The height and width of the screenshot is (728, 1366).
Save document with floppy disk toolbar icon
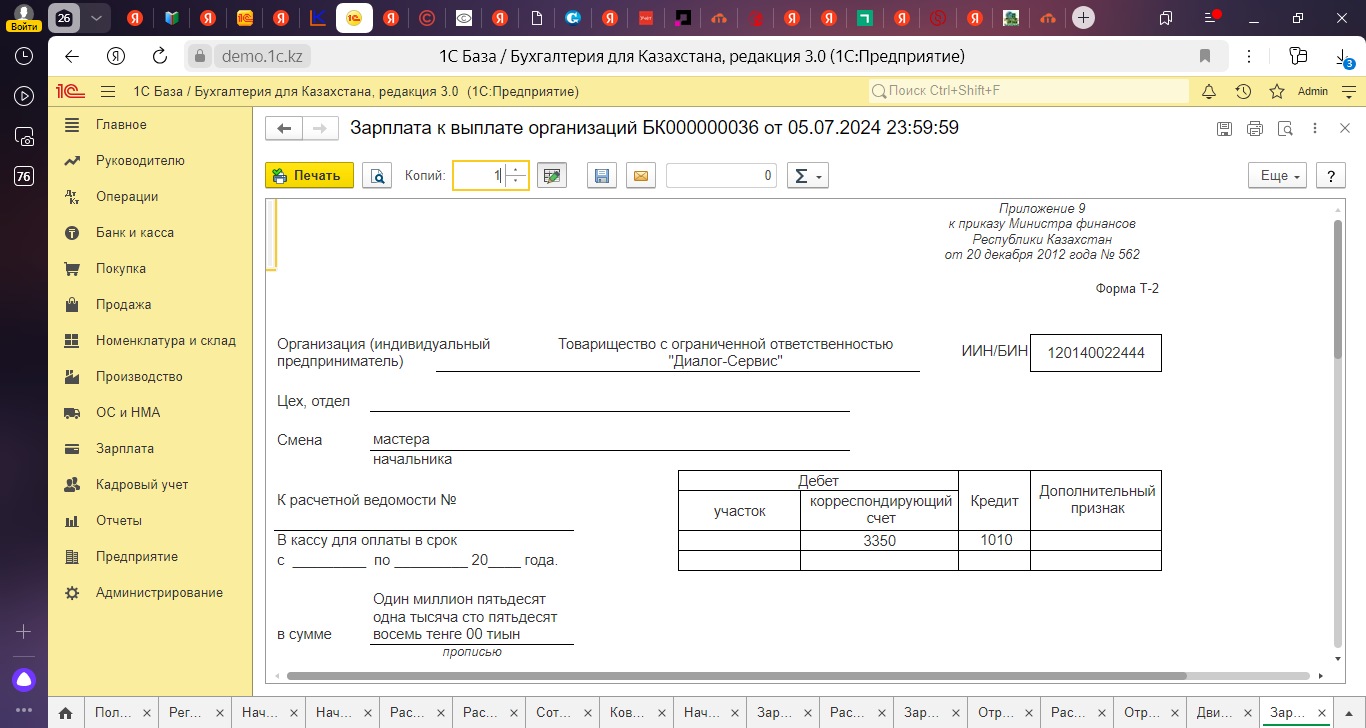tap(601, 175)
